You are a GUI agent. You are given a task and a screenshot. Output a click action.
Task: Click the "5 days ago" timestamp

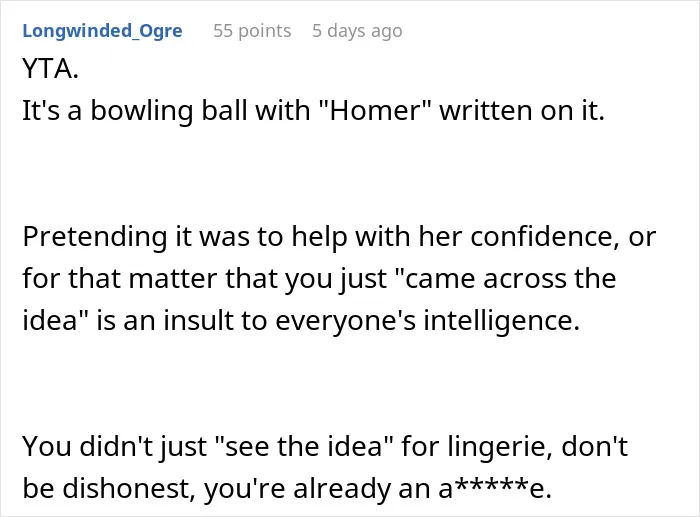[357, 31]
